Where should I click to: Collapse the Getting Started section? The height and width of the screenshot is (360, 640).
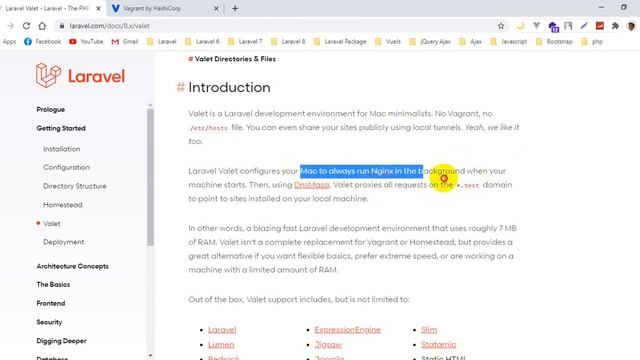click(61, 128)
